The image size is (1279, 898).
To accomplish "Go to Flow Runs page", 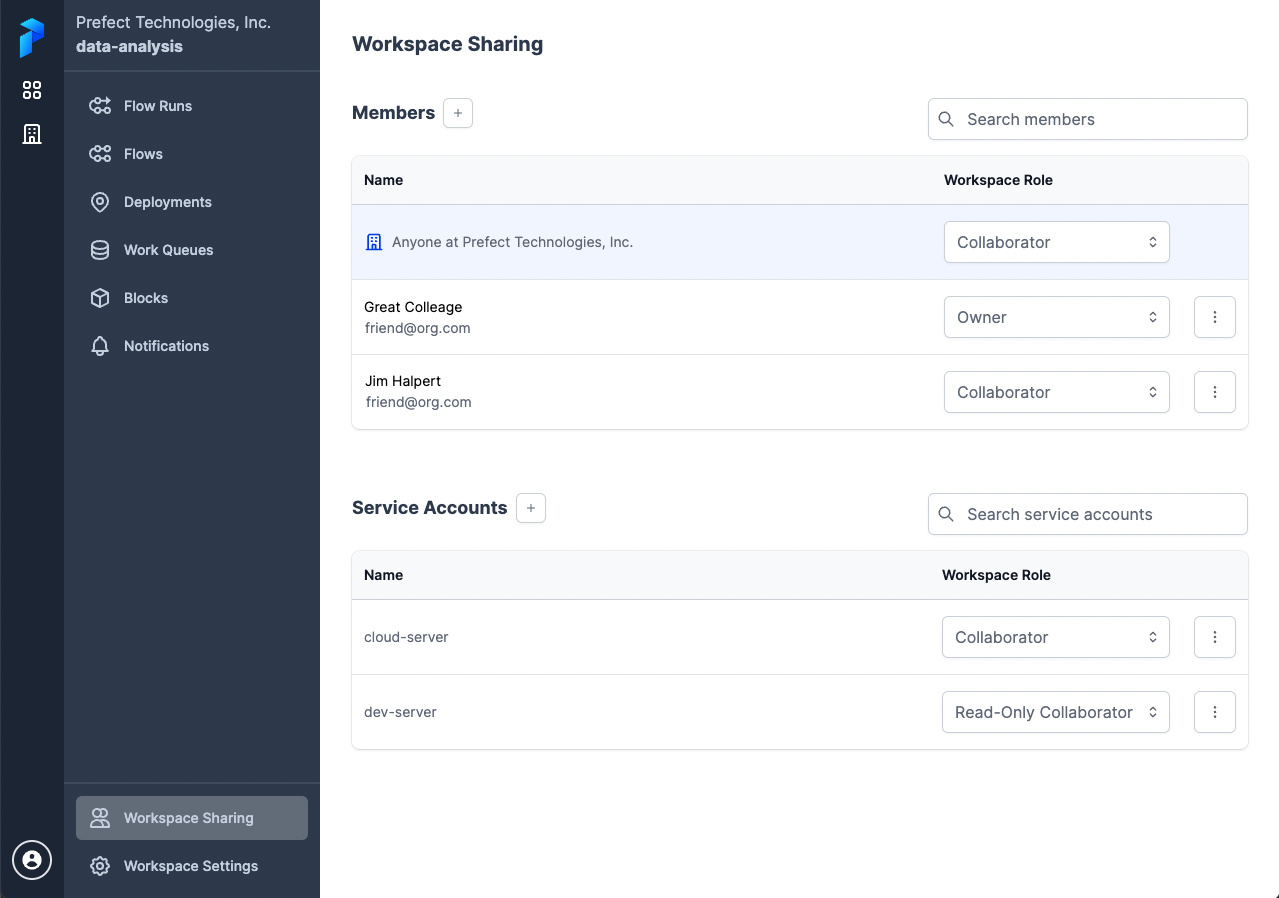I will 192,106.
